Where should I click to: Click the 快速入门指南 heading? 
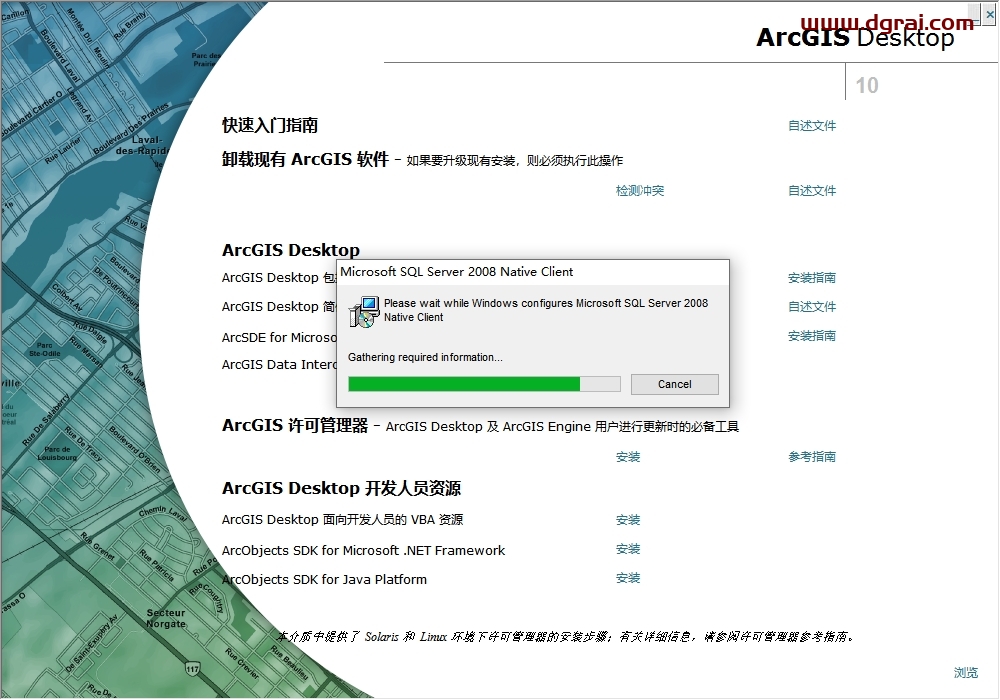pyautogui.click(x=270, y=125)
